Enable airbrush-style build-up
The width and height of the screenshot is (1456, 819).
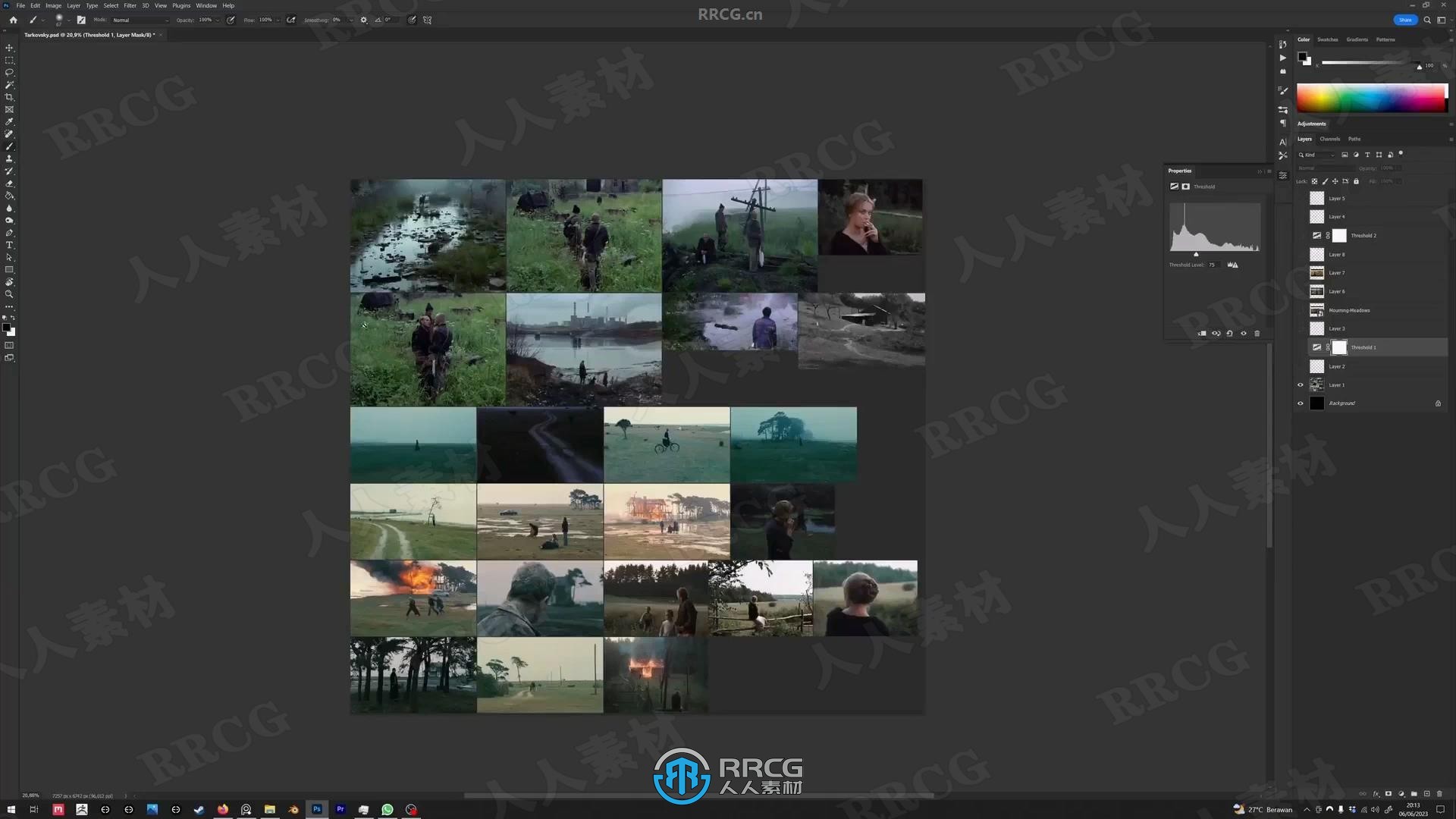point(291,20)
